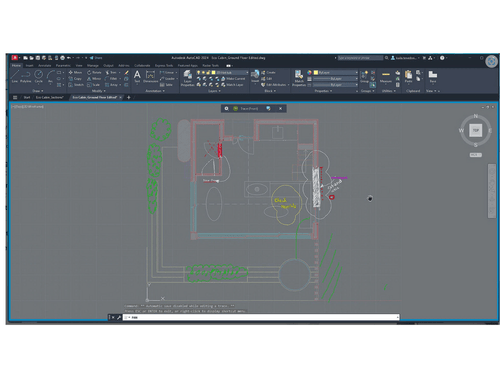This screenshot has height=375, width=500.
Task: Expand the Utilities panel
Action: pyautogui.click(x=389, y=91)
